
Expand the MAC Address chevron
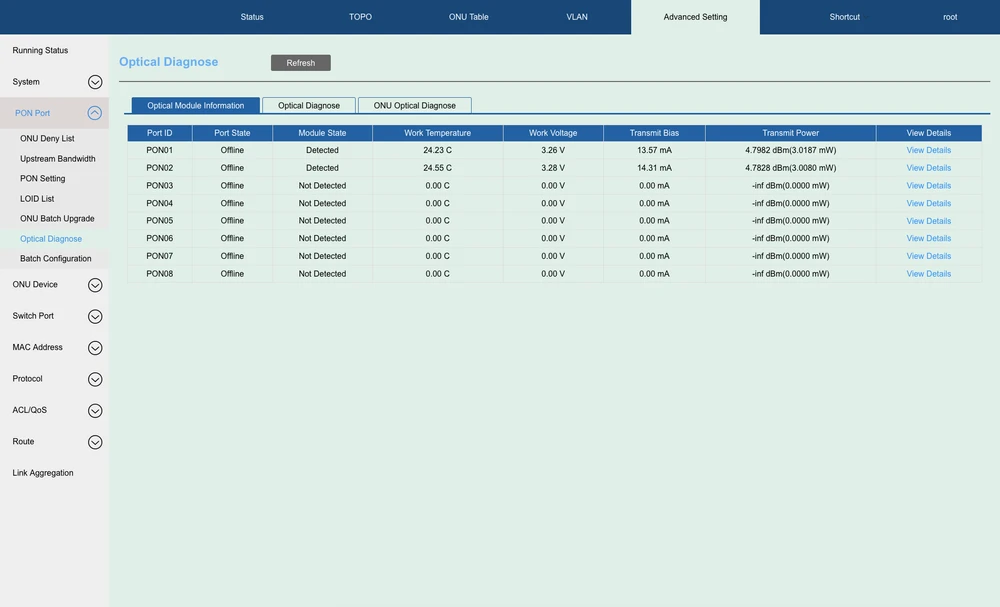coord(95,348)
